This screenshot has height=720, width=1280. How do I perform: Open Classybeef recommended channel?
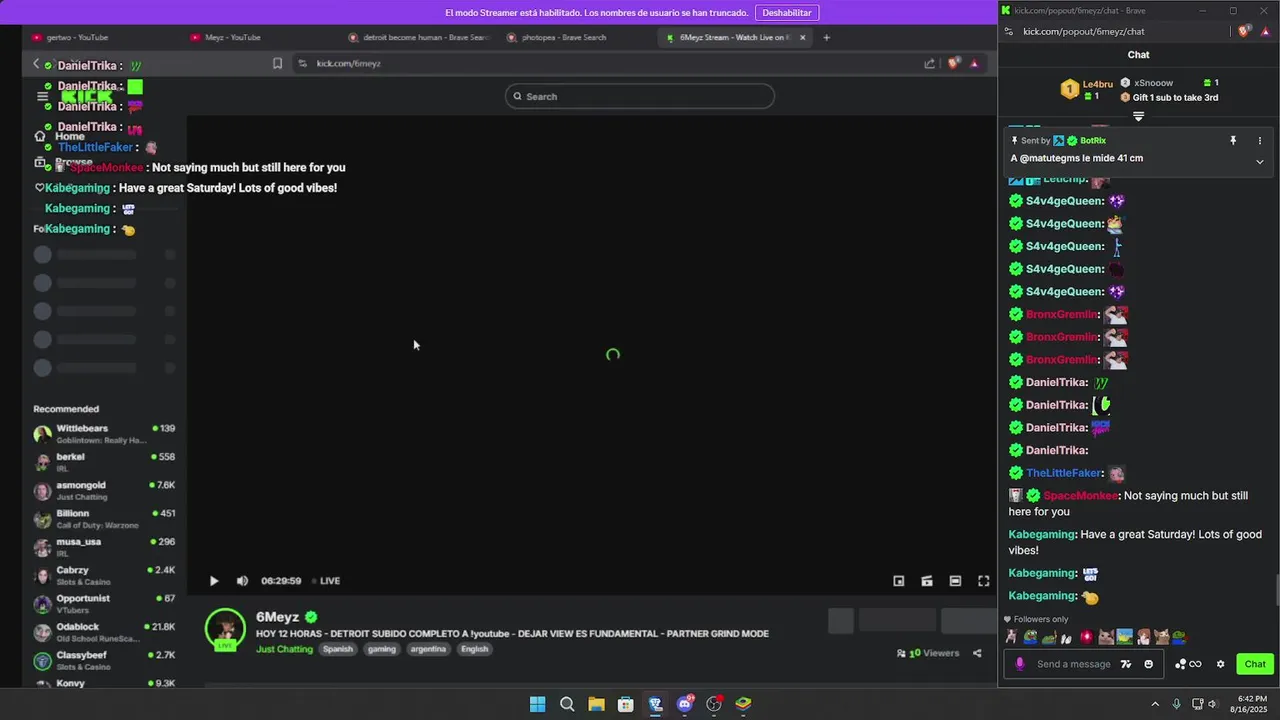pos(104,660)
